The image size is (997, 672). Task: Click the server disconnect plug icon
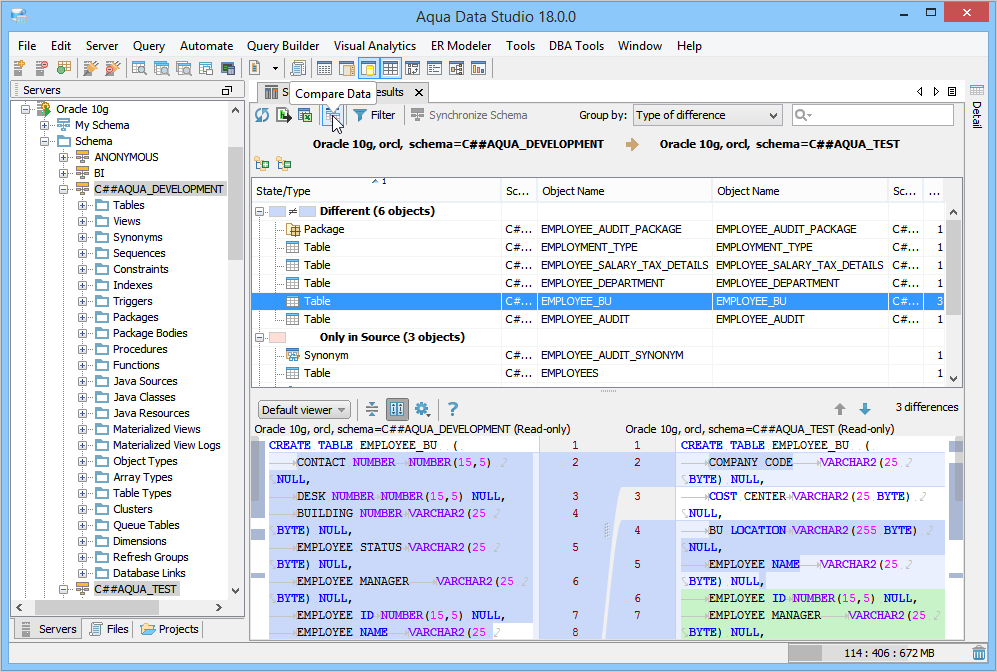click(113, 67)
